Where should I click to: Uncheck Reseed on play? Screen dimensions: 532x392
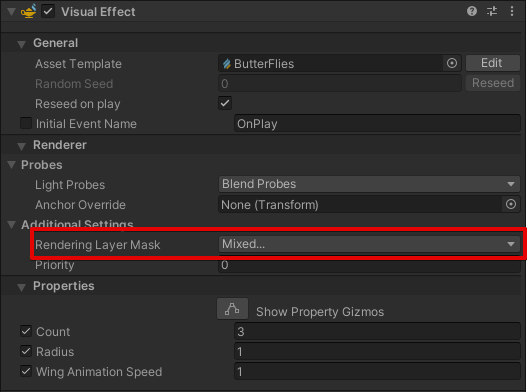pos(225,103)
